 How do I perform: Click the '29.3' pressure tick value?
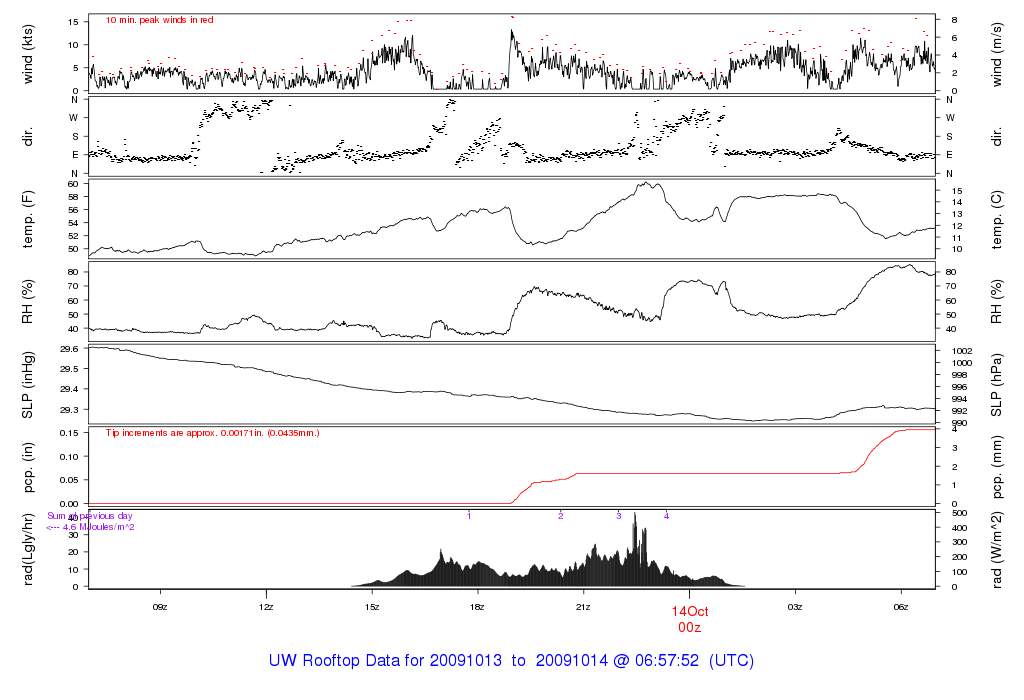click(x=69, y=410)
